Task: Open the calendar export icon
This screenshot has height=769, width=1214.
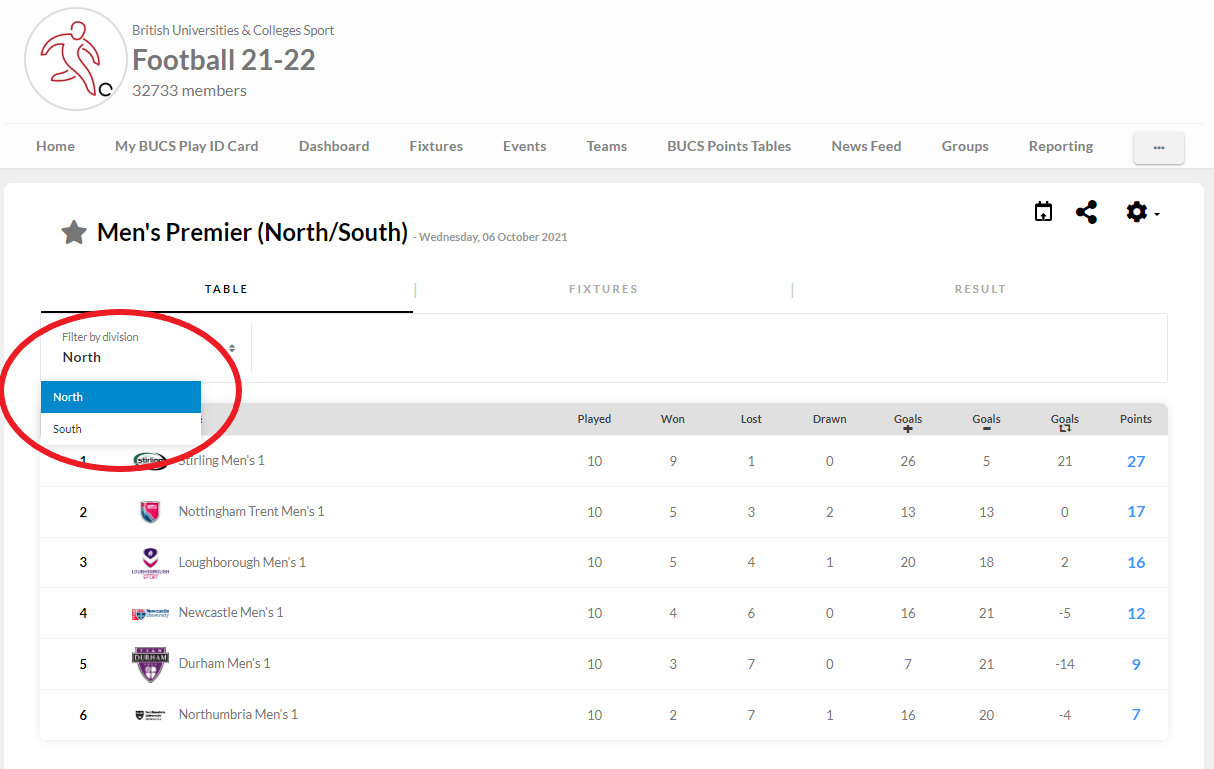Action: [x=1043, y=212]
